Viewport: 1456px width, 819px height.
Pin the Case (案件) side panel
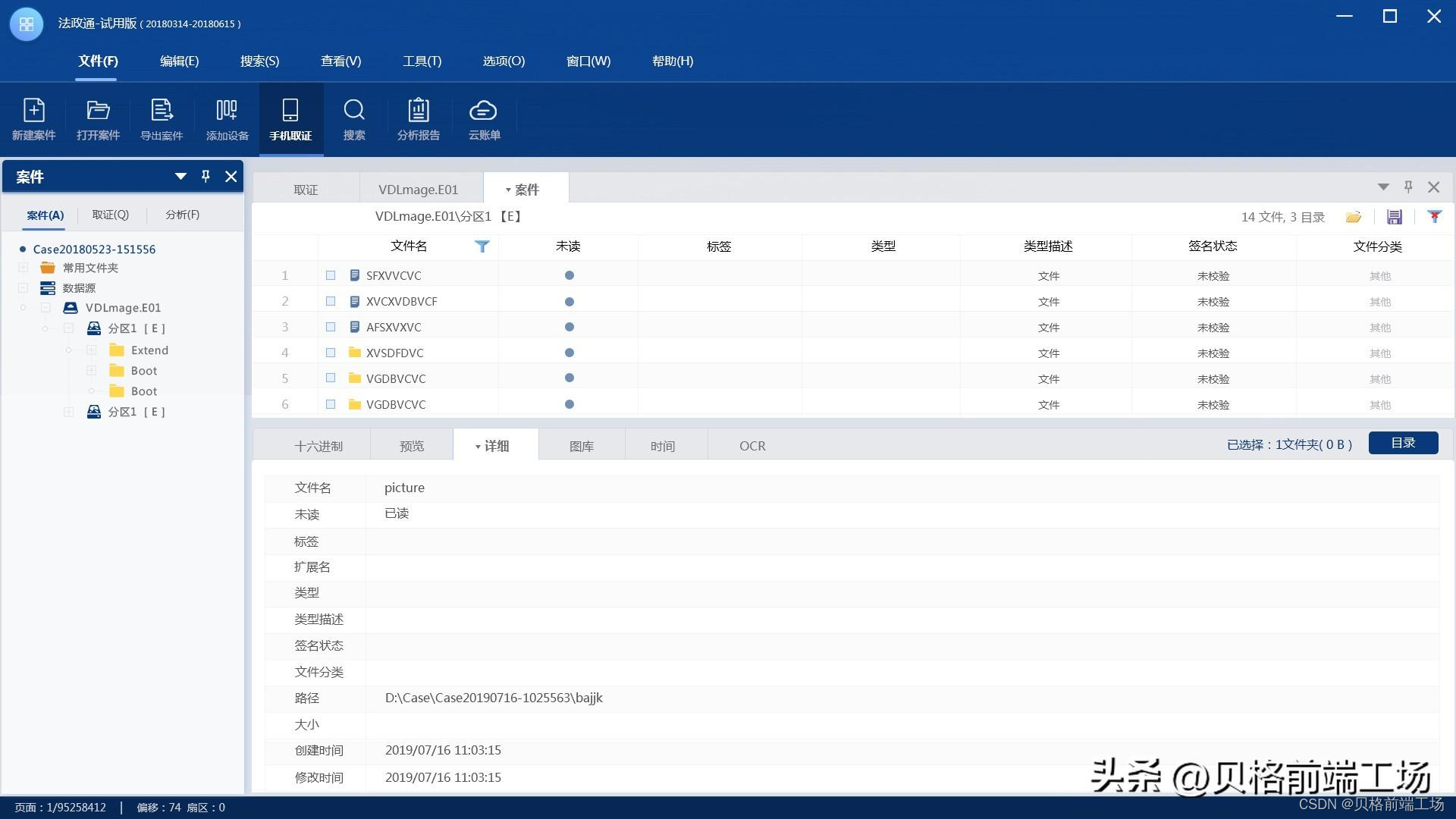(x=206, y=177)
